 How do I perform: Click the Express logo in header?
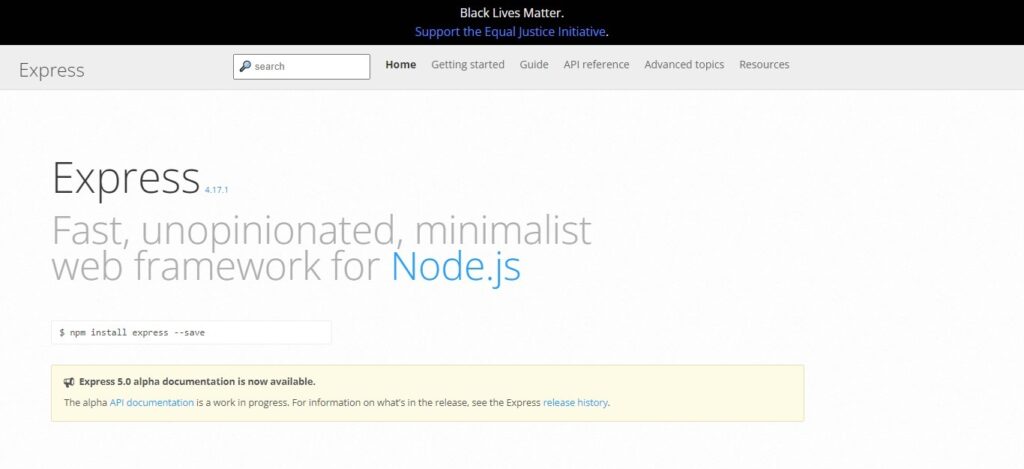(51, 70)
